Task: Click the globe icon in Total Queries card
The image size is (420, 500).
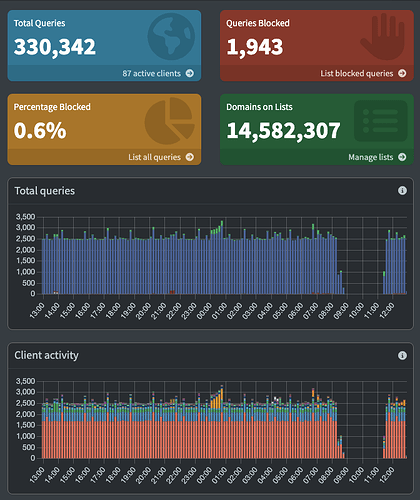Action: click(x=171, y=36)
